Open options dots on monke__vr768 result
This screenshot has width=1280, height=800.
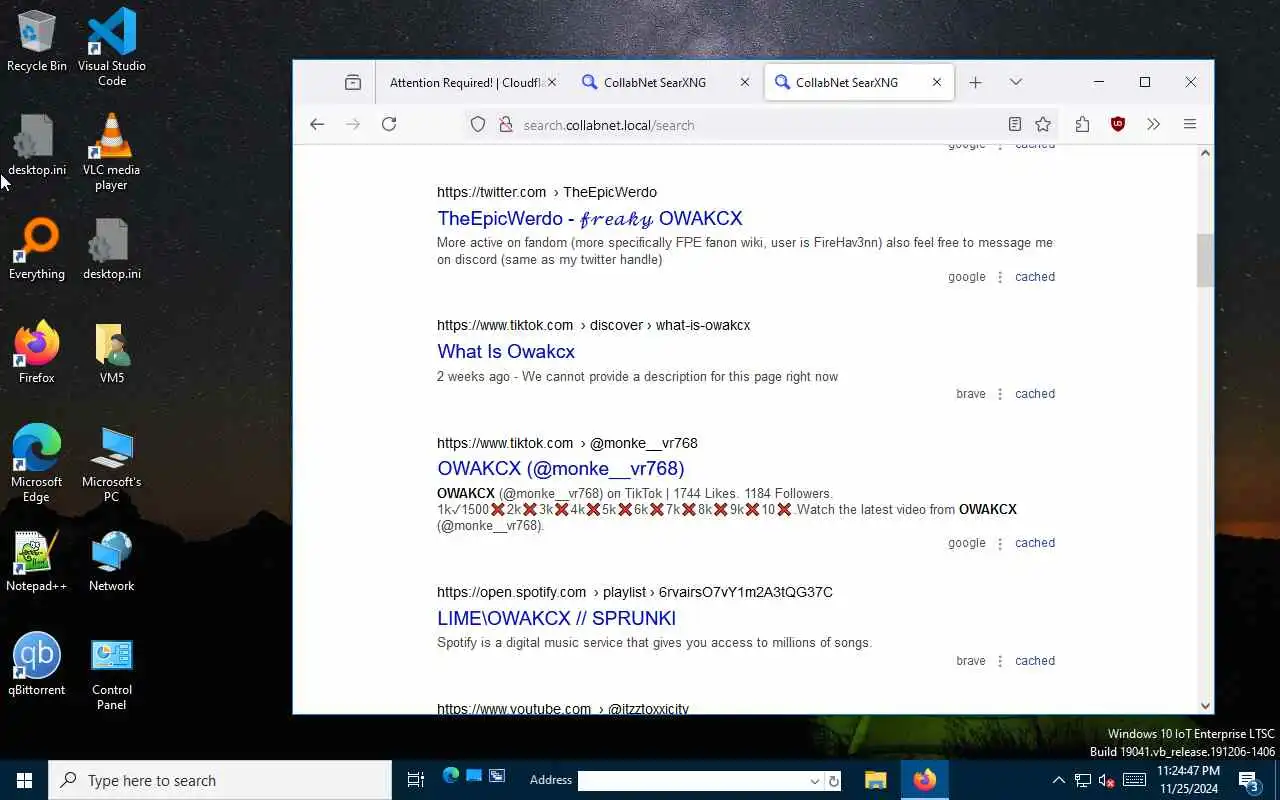tap(1000, 543)
